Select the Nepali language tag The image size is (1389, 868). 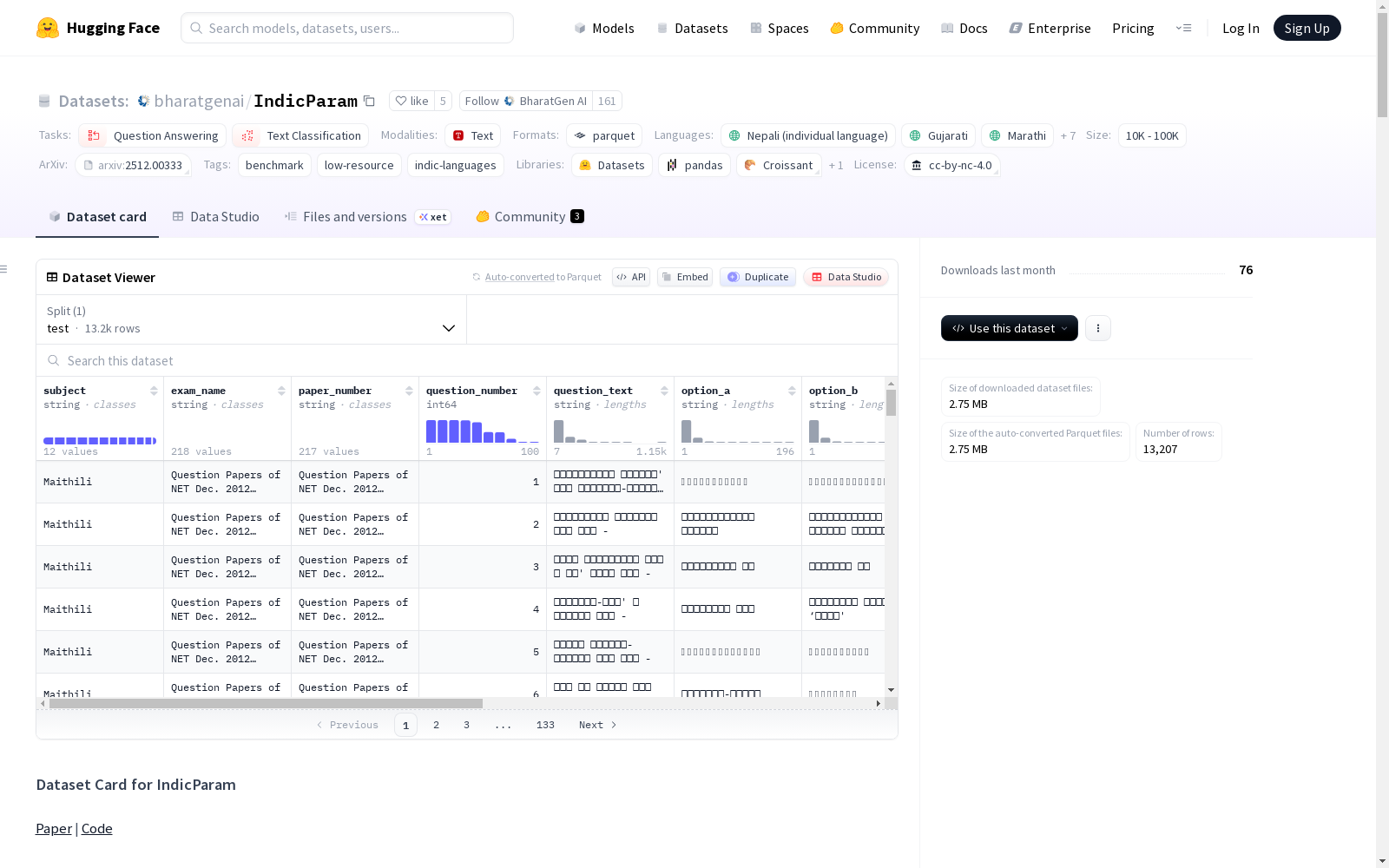pyautogui.click(x=808, y=135)
